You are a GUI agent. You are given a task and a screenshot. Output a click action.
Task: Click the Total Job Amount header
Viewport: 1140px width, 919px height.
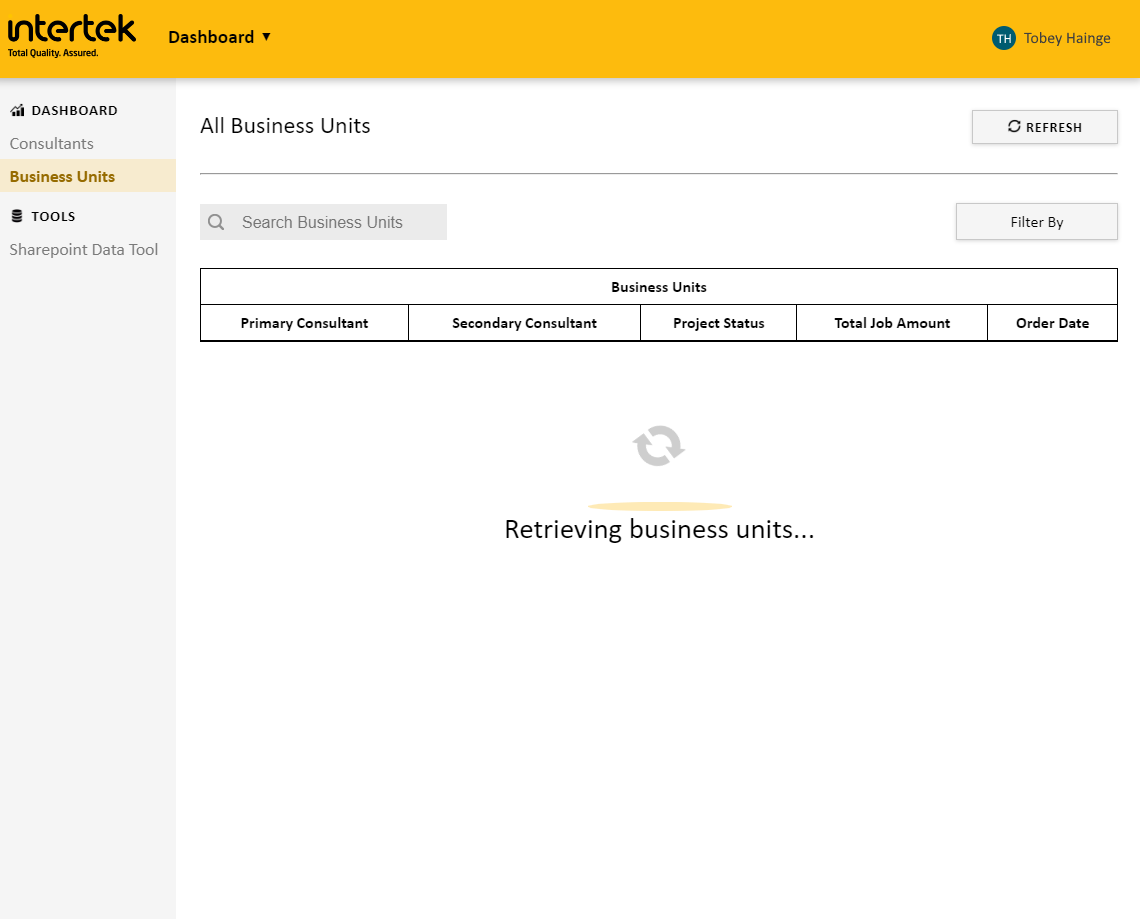tap(892, 323)
